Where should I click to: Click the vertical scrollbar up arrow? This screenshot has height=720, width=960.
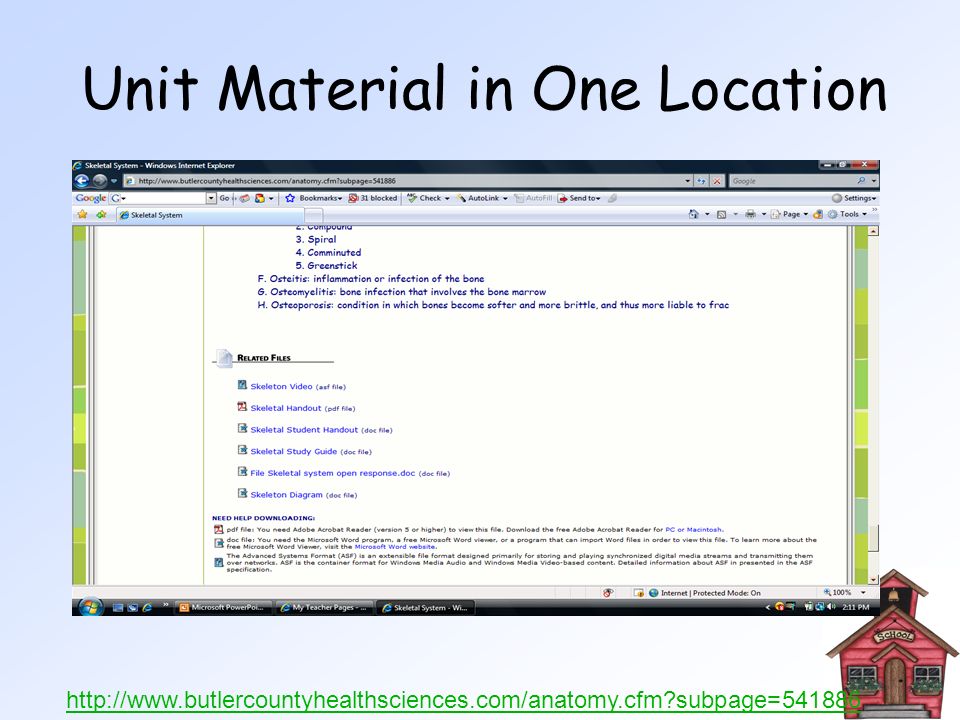pyautogui.click(x=873, y=231)
